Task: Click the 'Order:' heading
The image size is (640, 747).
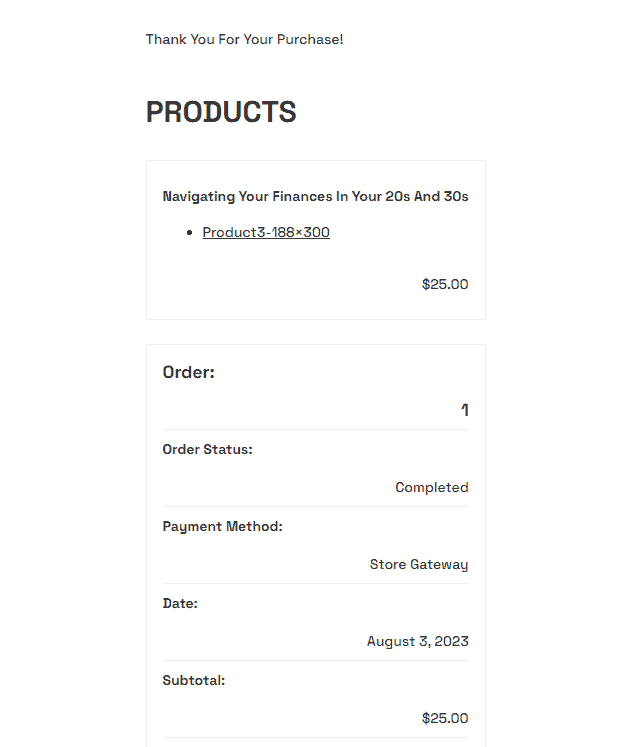Action: point(189,372)
